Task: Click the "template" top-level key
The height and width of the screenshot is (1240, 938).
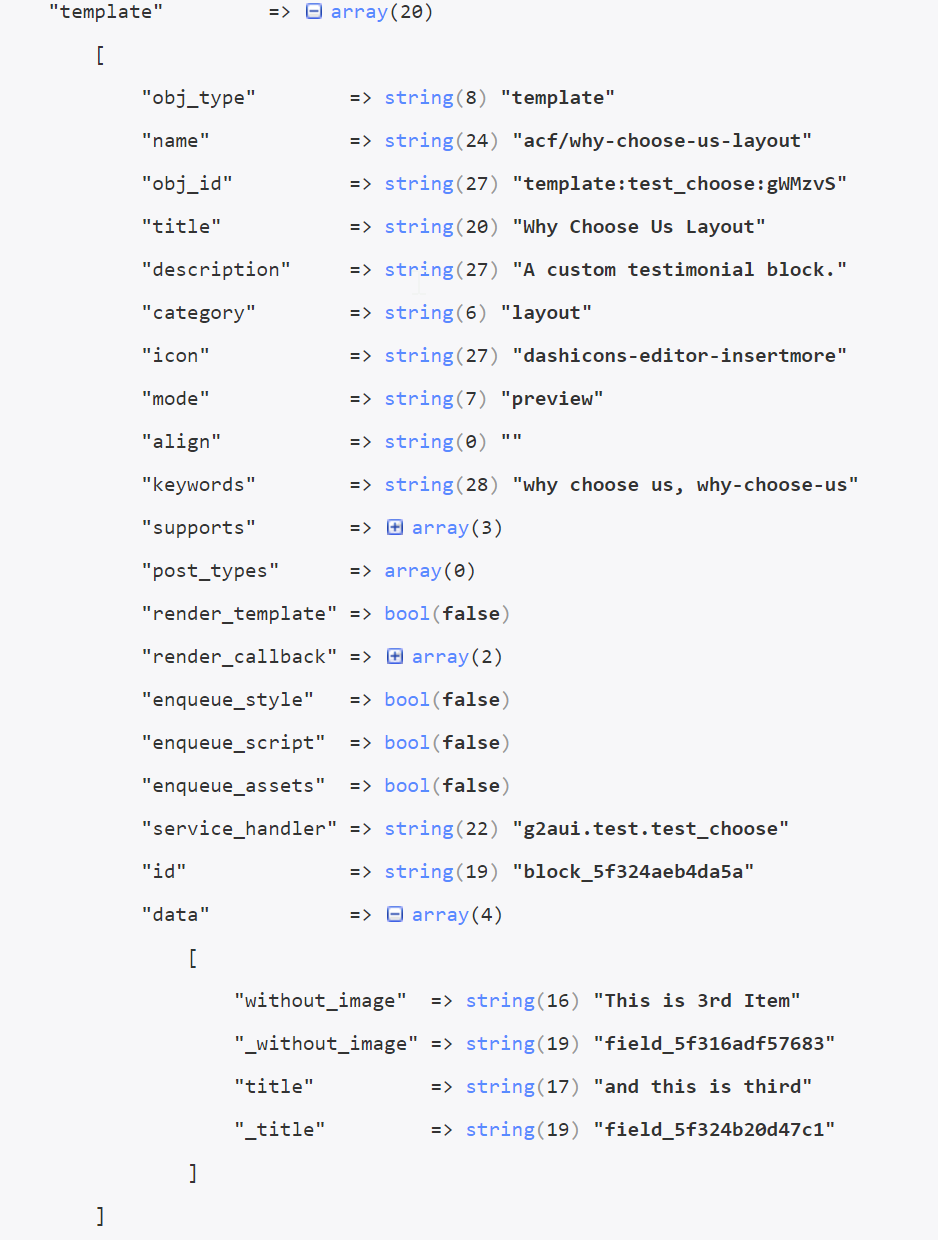Action: click(x=106, y=13)
